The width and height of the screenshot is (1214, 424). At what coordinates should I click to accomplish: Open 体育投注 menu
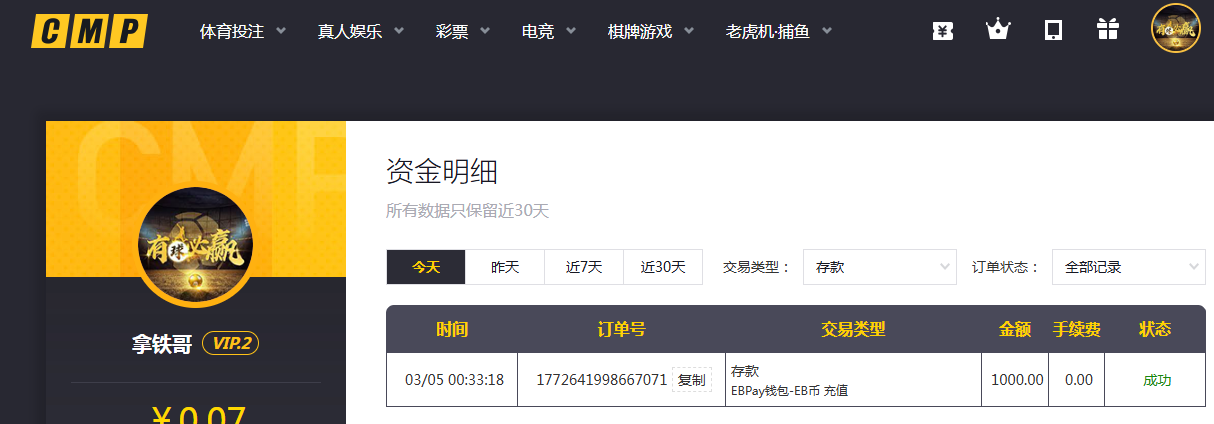pyautogui.click(x=232, y=31)
